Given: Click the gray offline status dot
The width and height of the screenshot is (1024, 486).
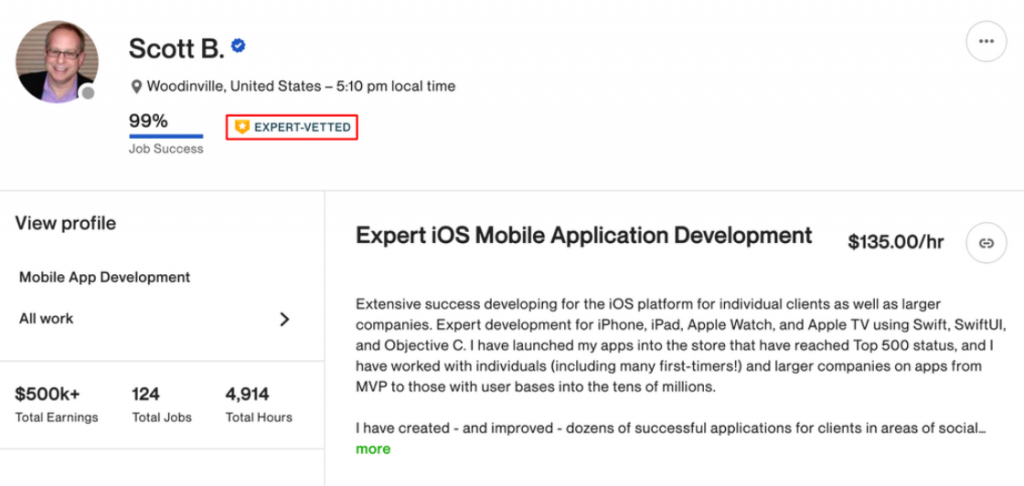Looking at the screenshot, I should pos(88,94).
